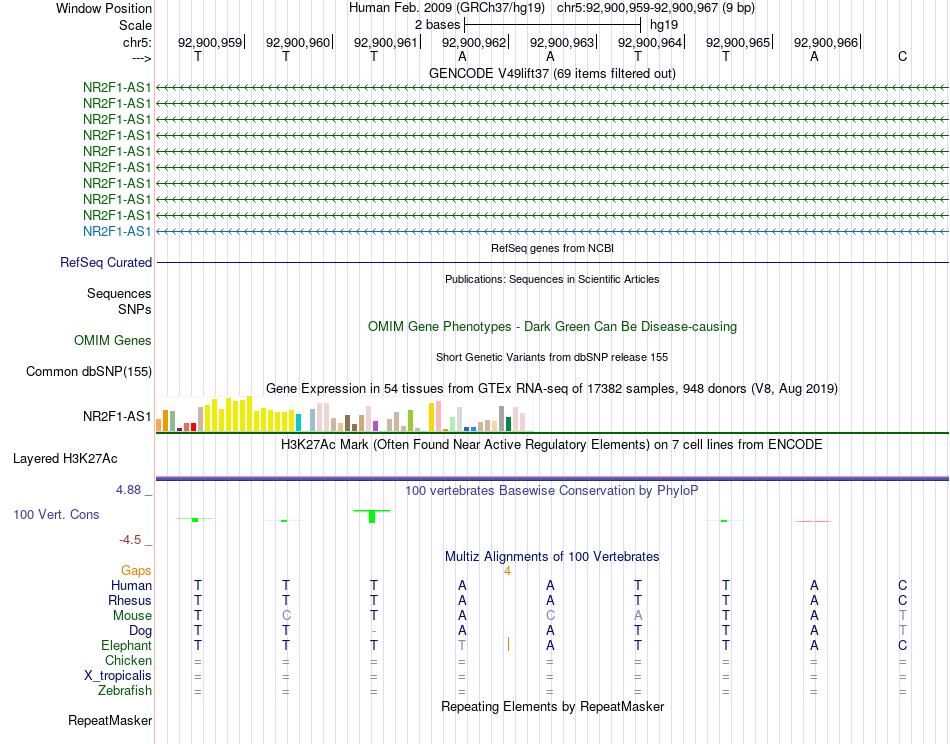This screenshot has height=744, width=950.
Task: Select the Mouse species label
Action: [132, 616]
